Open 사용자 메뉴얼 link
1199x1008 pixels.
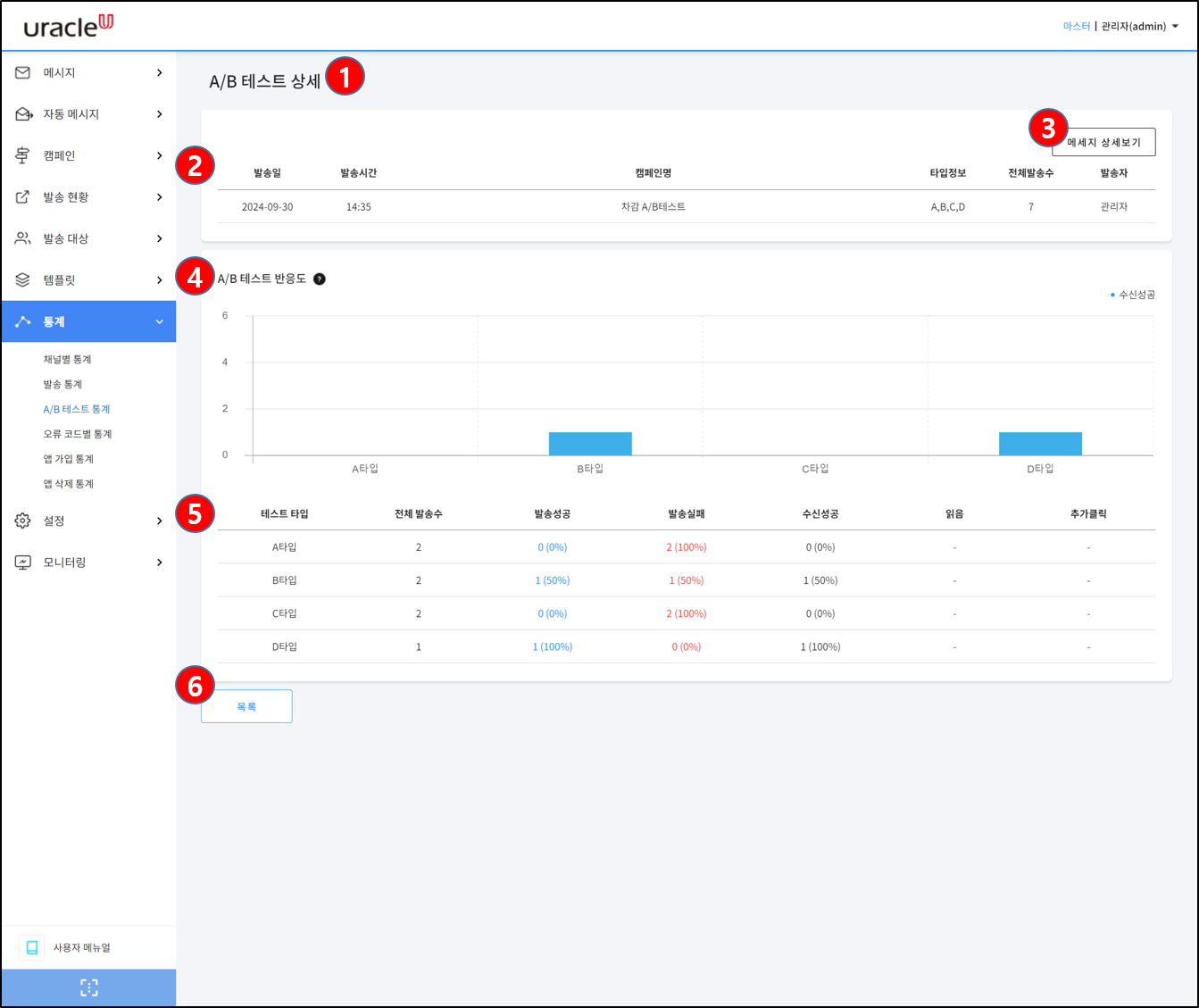pos(82,947)
